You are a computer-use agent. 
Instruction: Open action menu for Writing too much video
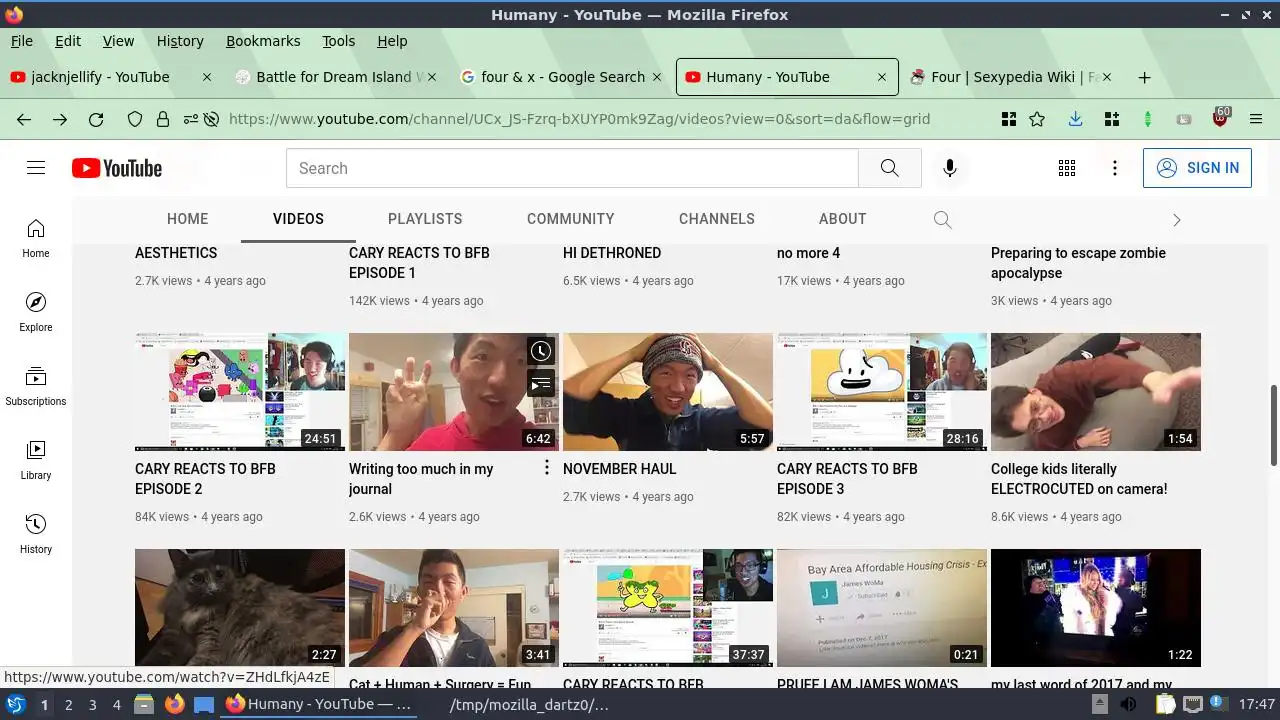546,468
